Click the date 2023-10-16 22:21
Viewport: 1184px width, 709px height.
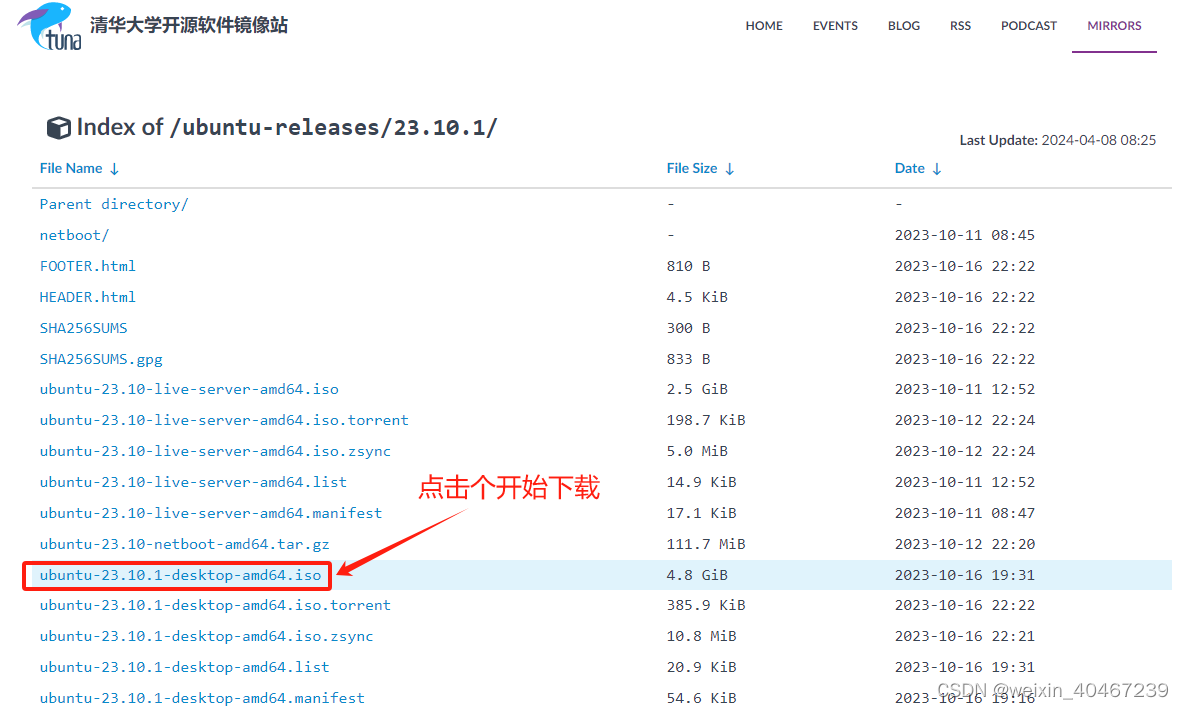click(965, 636)
